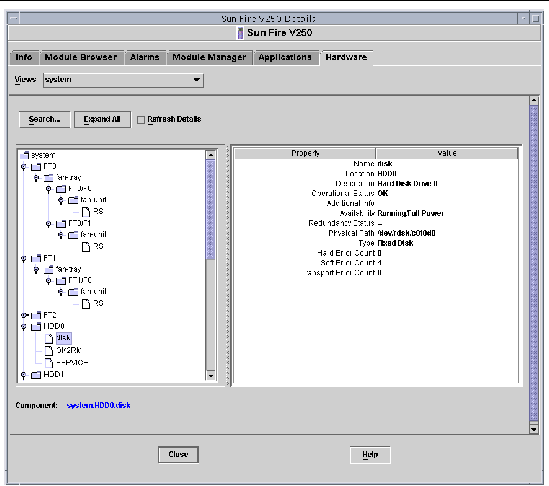The image size is (549, 486).
Task: Click the Help button
Action: (x=370, y=454)
